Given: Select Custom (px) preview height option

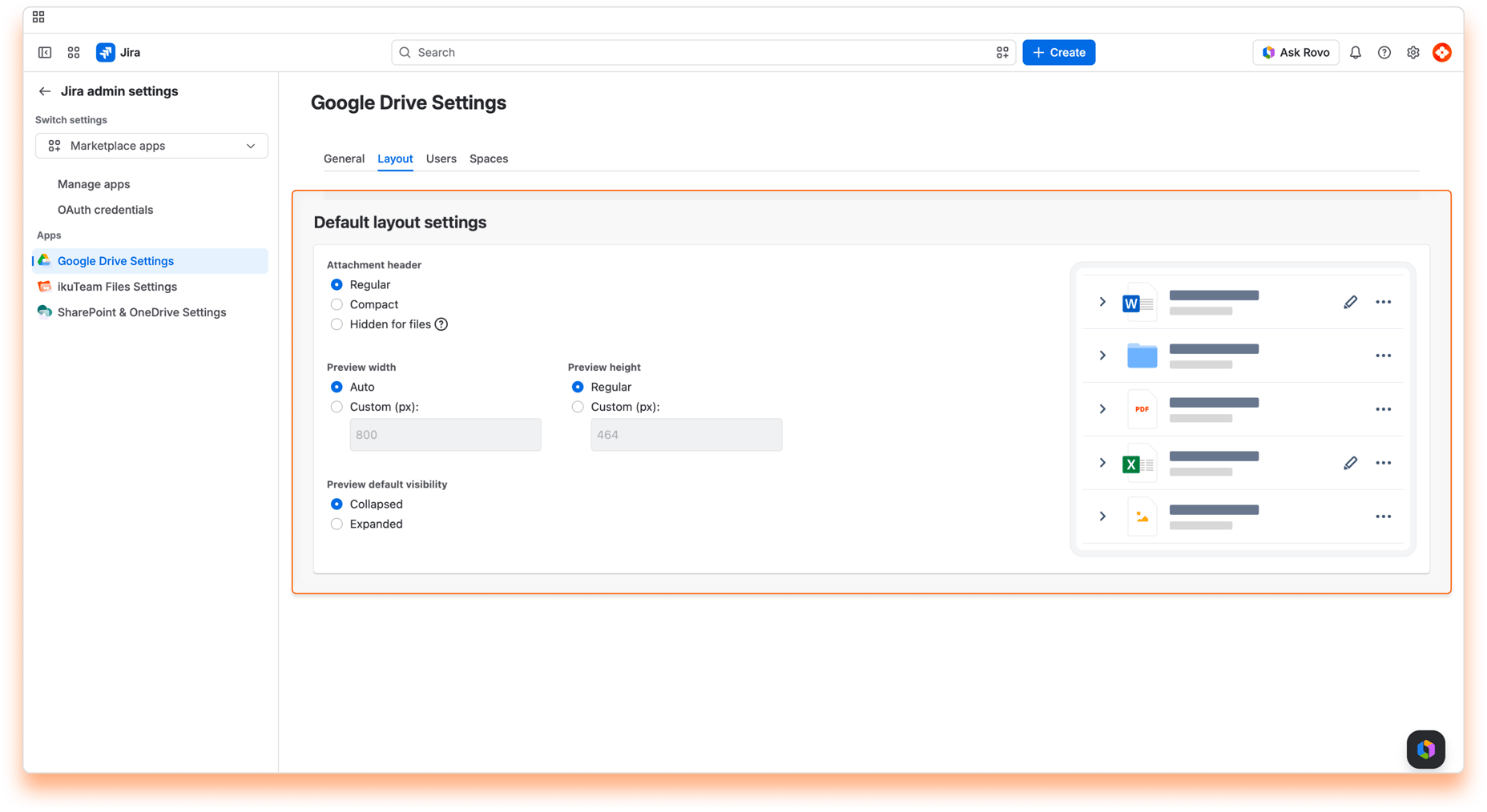Looking at the screenshot, I should click(x=578, y=407).
